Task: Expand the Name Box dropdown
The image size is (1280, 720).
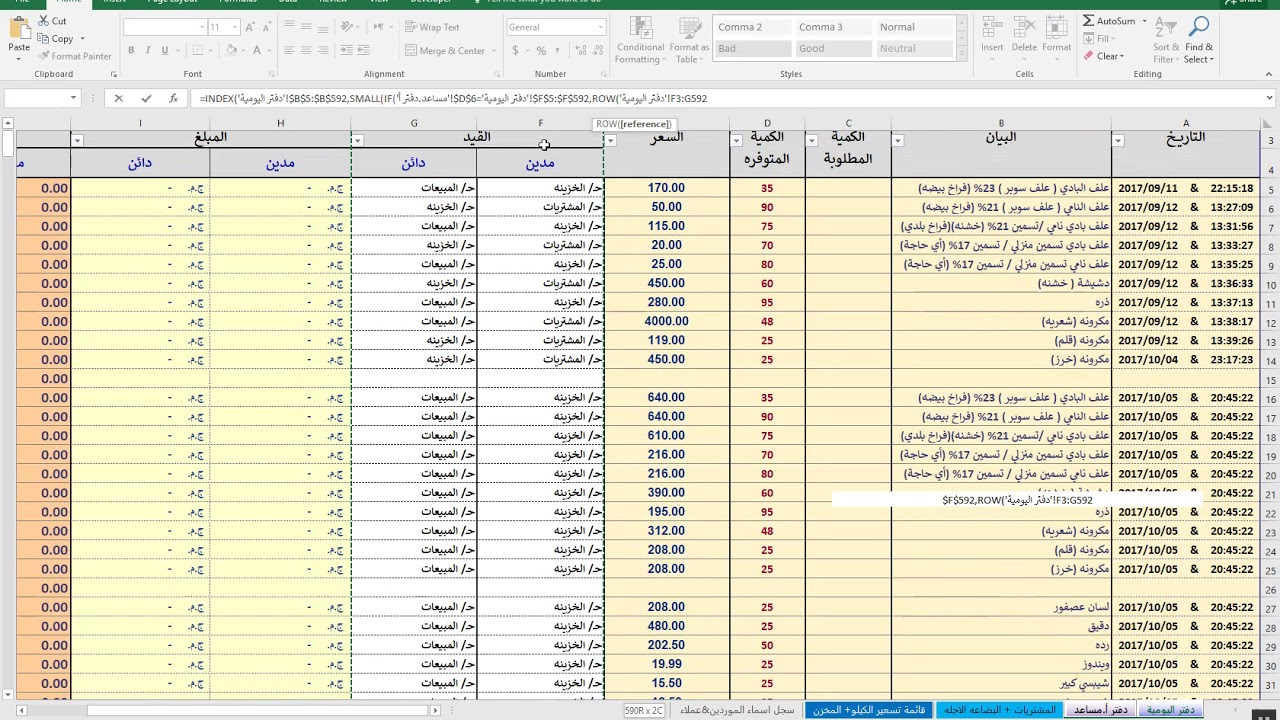Action: 73,98
